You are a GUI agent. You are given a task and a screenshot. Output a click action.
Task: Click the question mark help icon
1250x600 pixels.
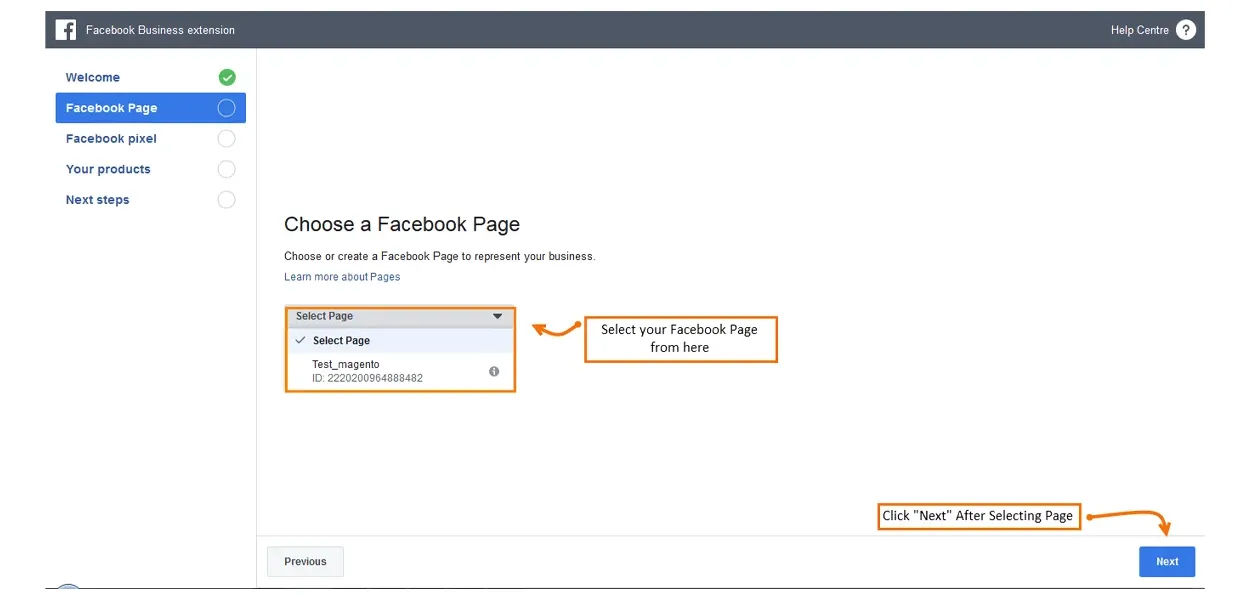click(x=1185, y=30)
